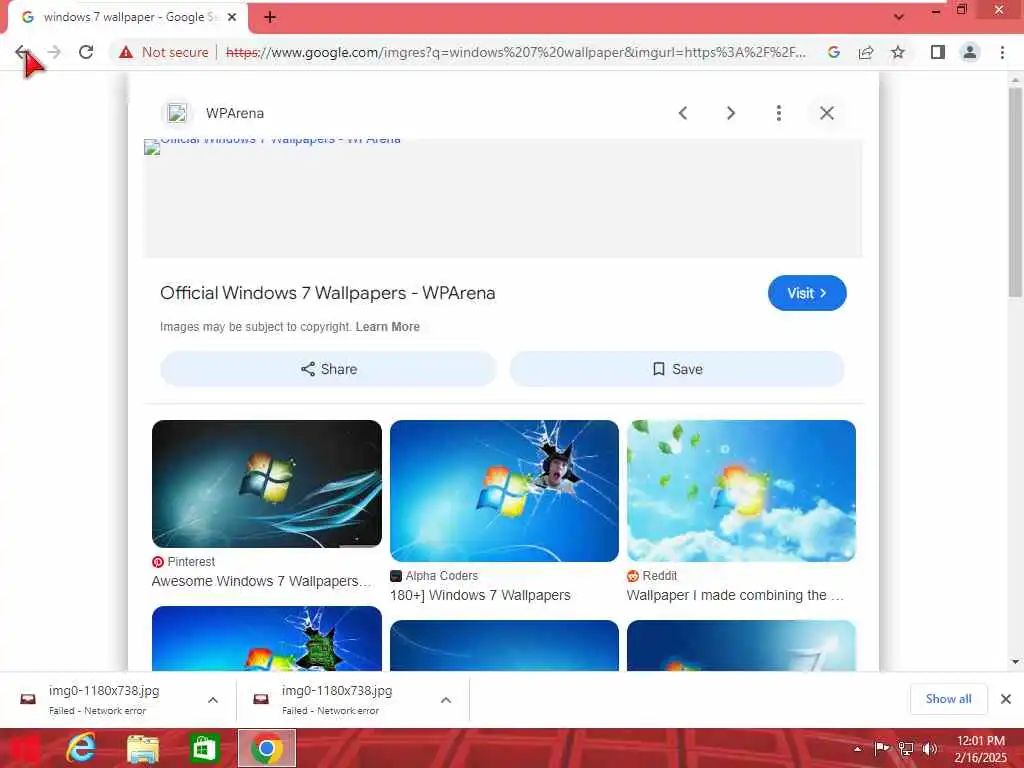1024x768 pixels.
Task: Click the second failed download file icon
Action: pos(261,699)
